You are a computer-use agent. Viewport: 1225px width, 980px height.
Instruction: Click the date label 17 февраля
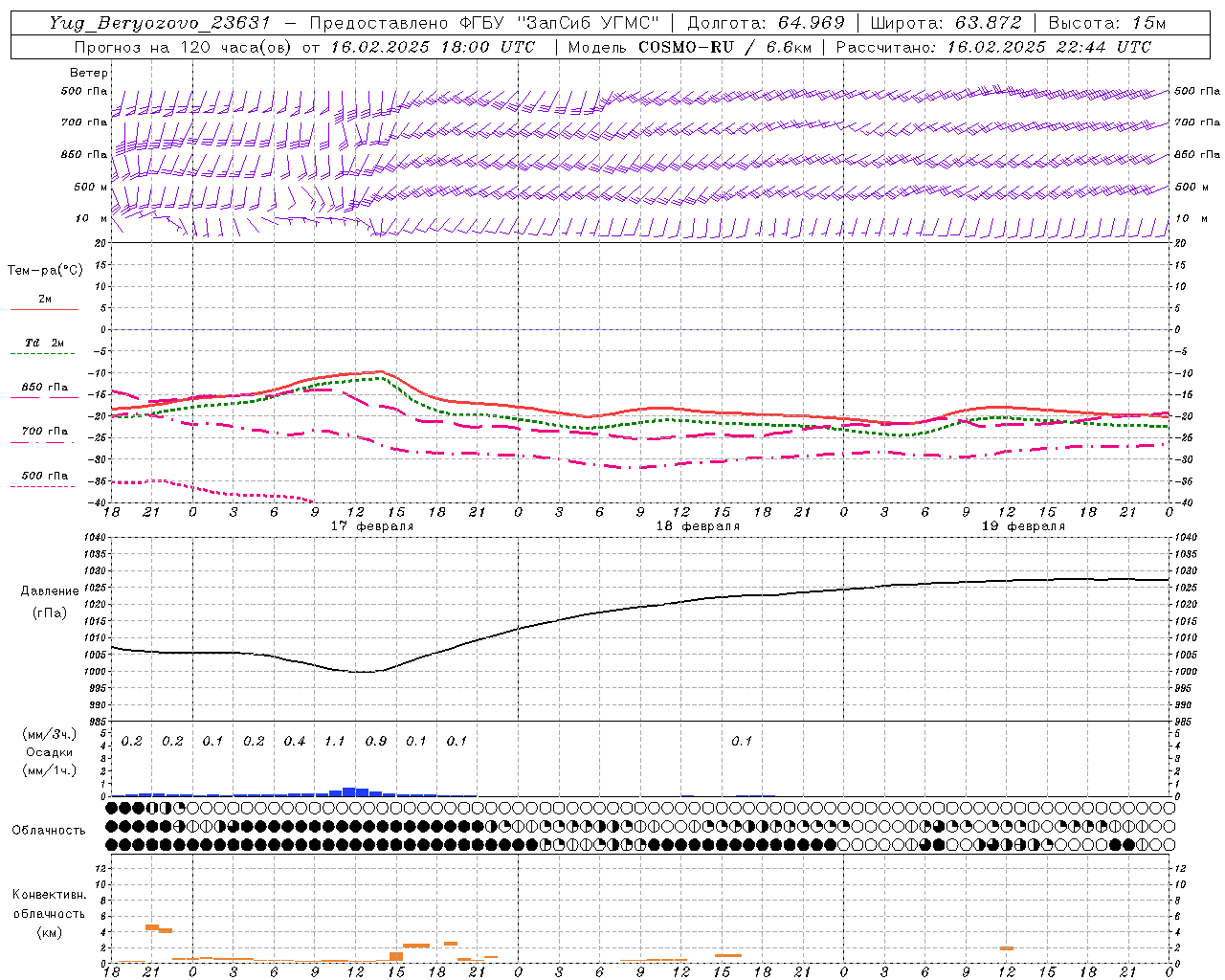[x=372, y=526]
